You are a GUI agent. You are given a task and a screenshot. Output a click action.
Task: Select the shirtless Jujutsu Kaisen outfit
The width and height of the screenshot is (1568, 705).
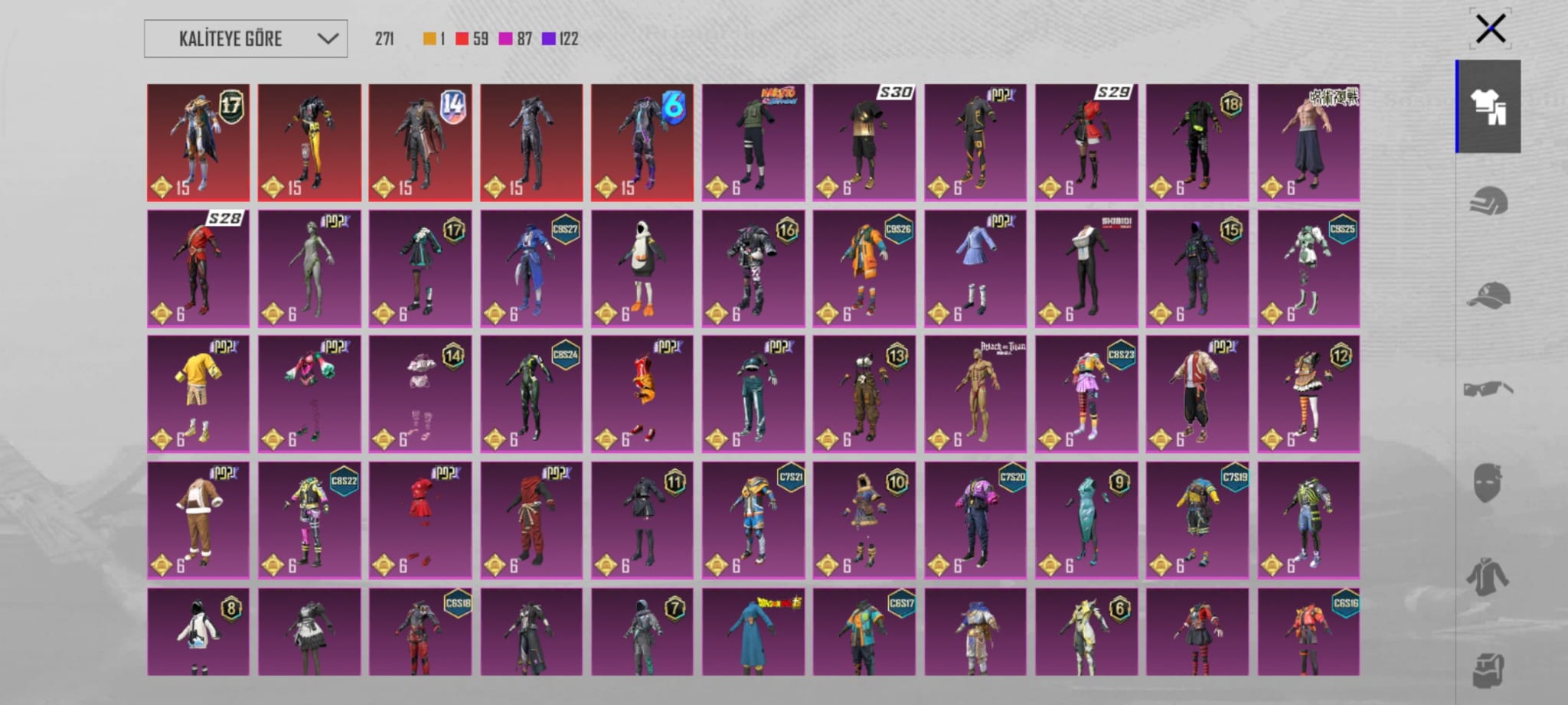click(x=1308, y=142)
